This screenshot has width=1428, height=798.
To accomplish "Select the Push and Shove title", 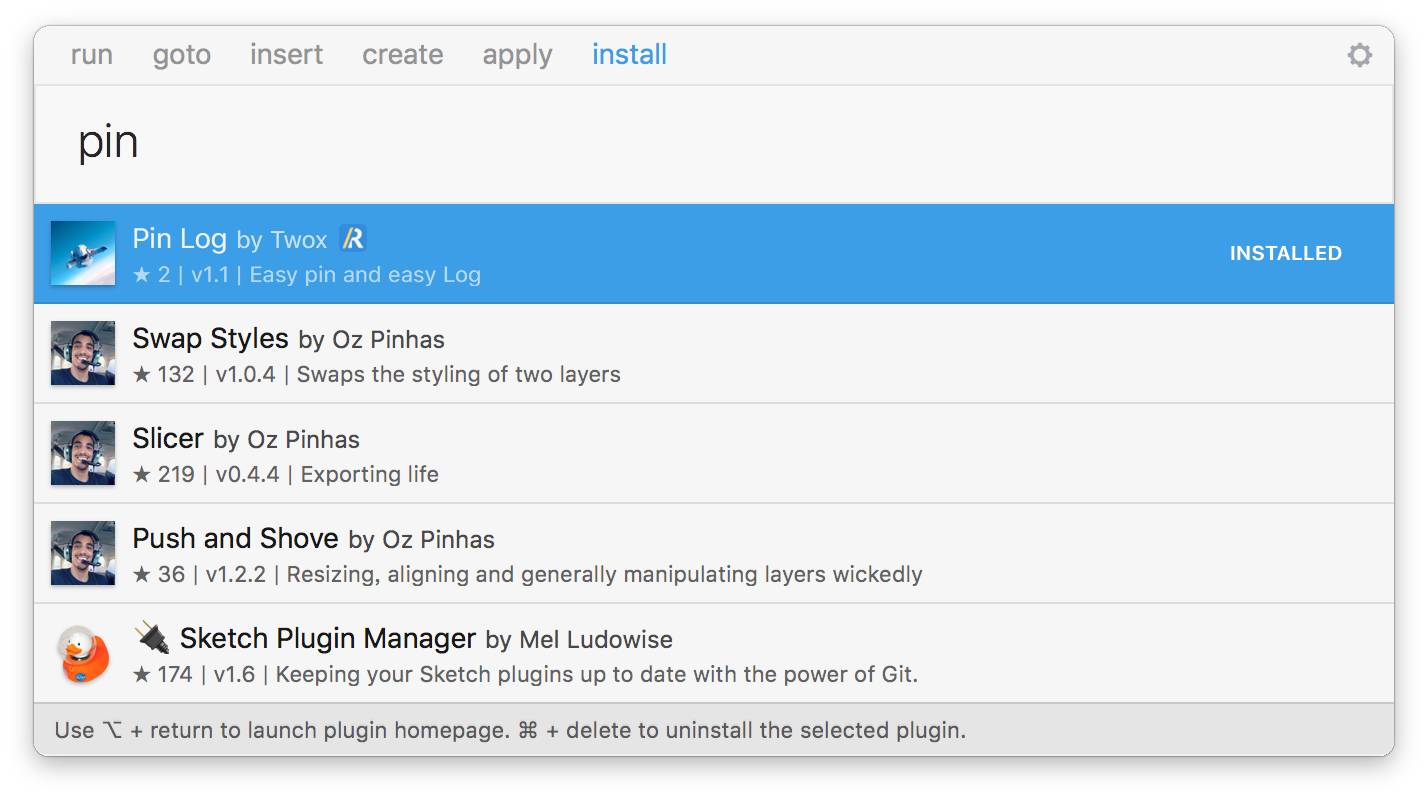I will click(x=236, y=538).
